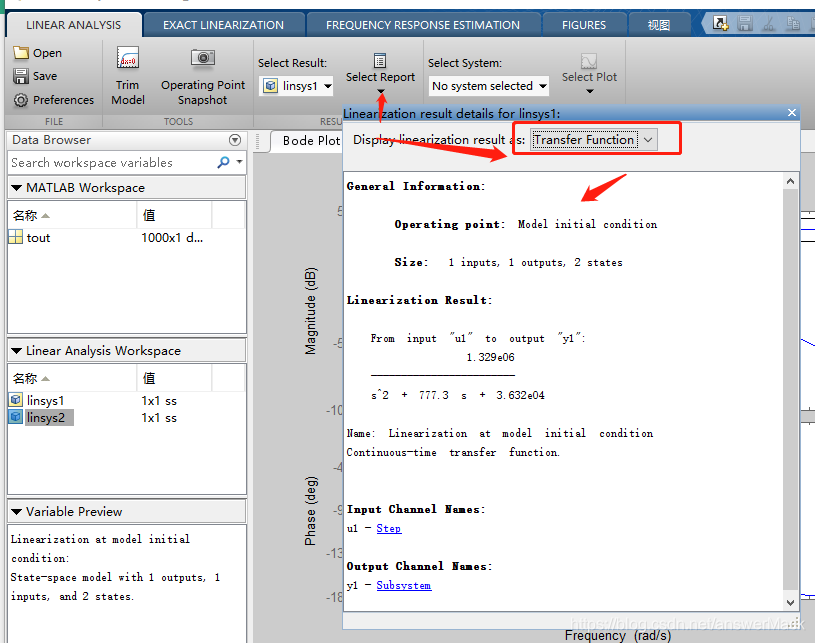Open the Step input channel link
The width and height of the screenshot is (815, 643).
click(x=389, y=529)
